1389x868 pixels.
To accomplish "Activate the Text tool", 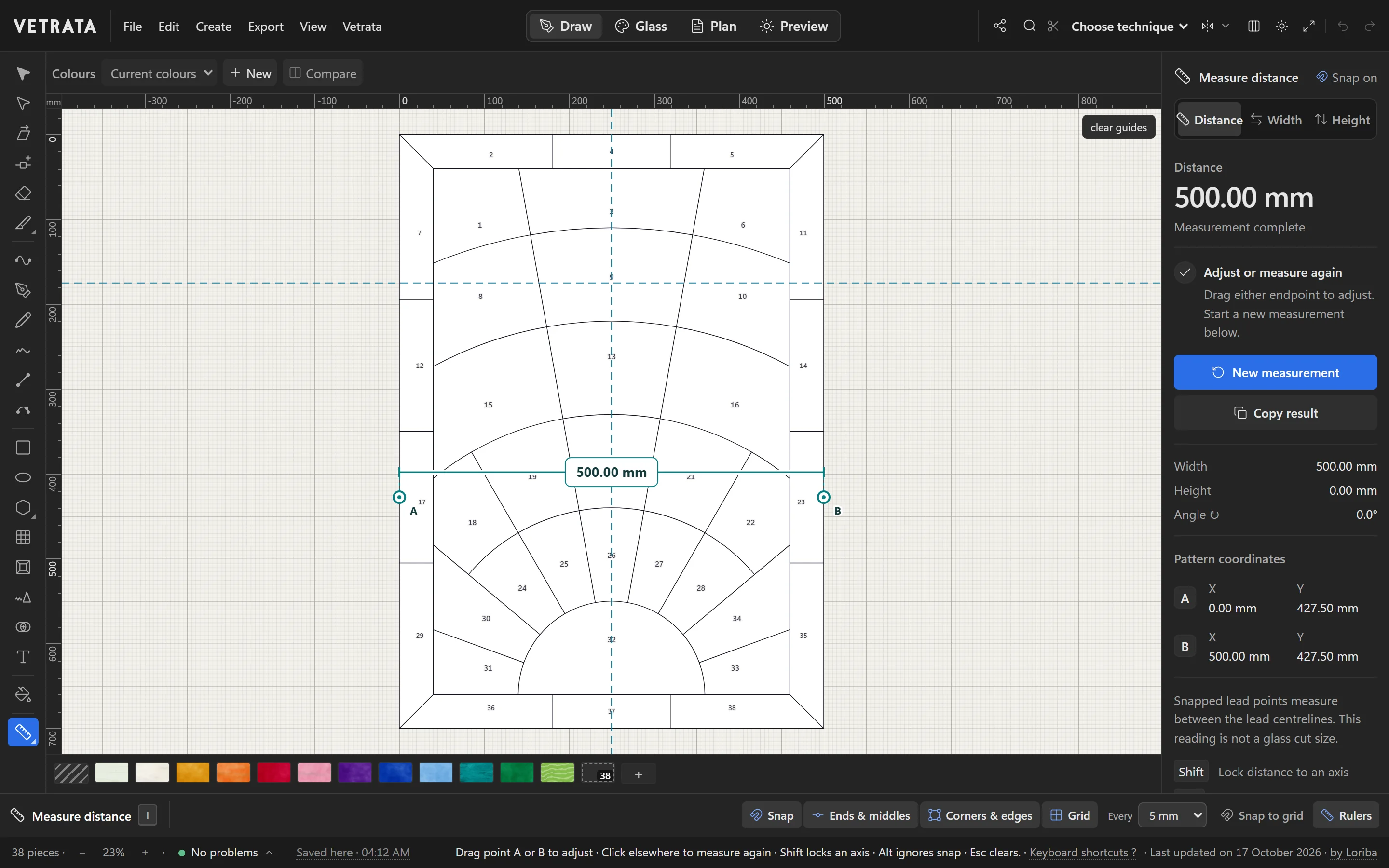I will click(23, 657).
